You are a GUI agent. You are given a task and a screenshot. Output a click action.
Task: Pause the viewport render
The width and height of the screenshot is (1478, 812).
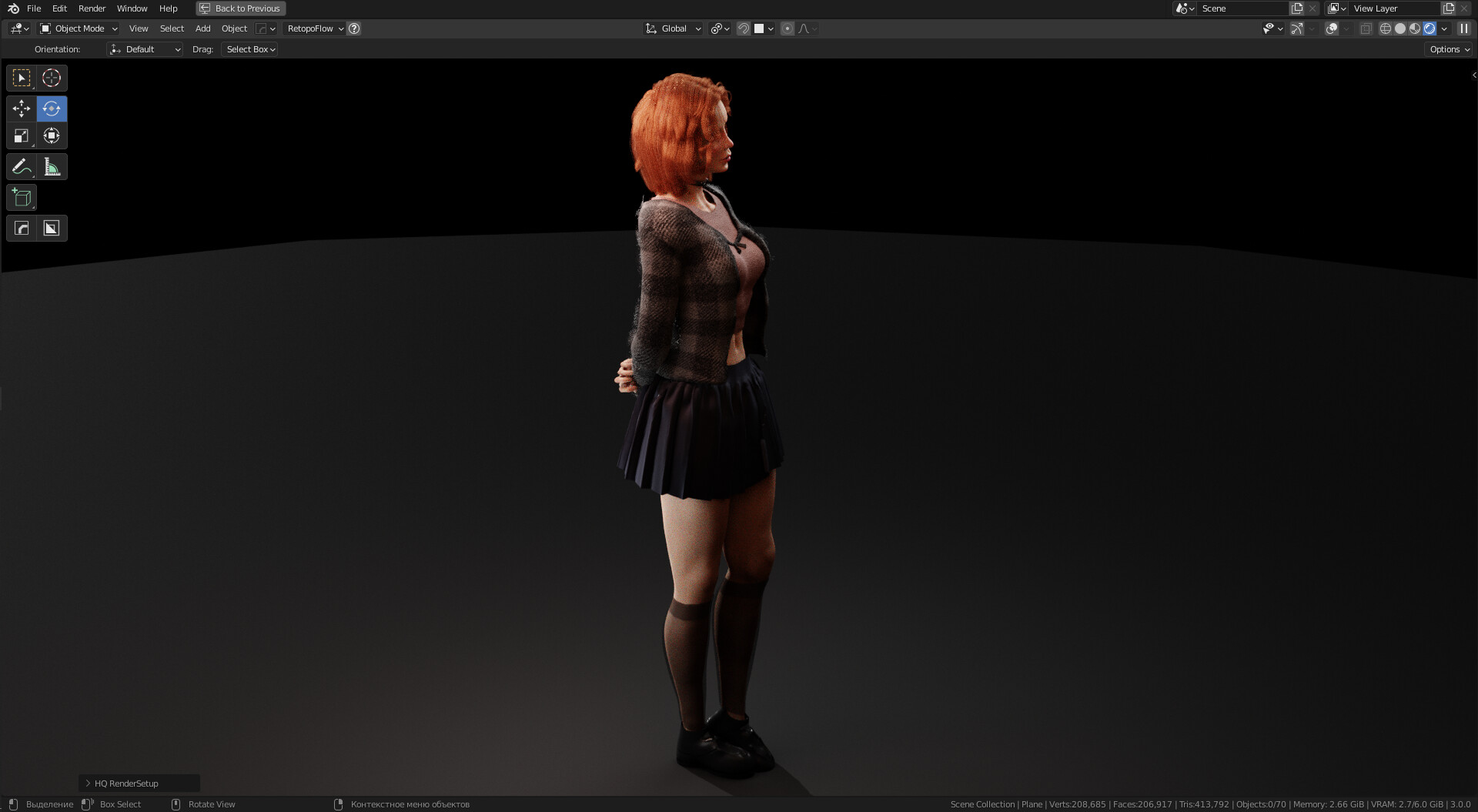(1464, 28)
